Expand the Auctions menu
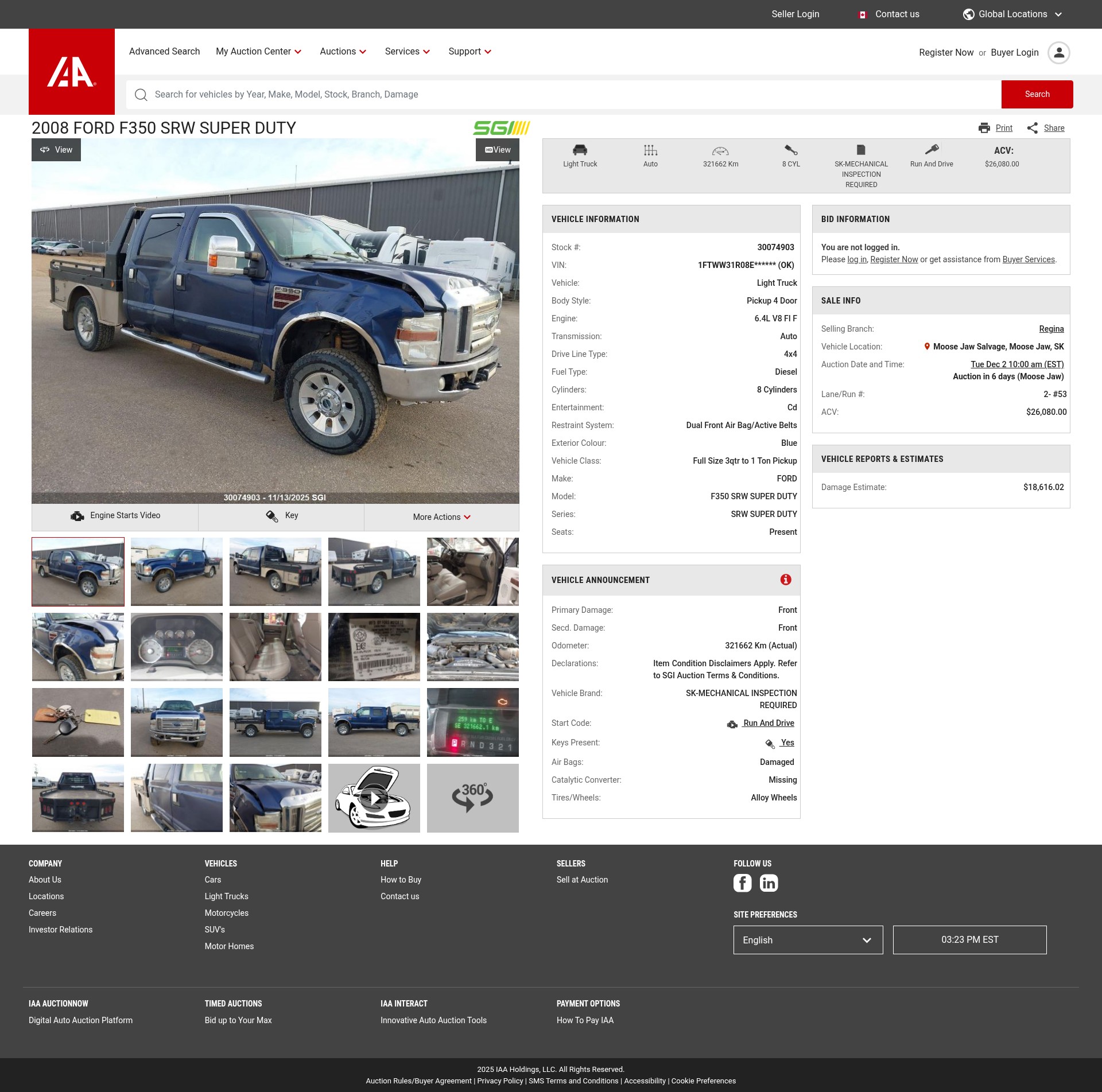The image size is (1102, 1092). [x=343, y=52]
